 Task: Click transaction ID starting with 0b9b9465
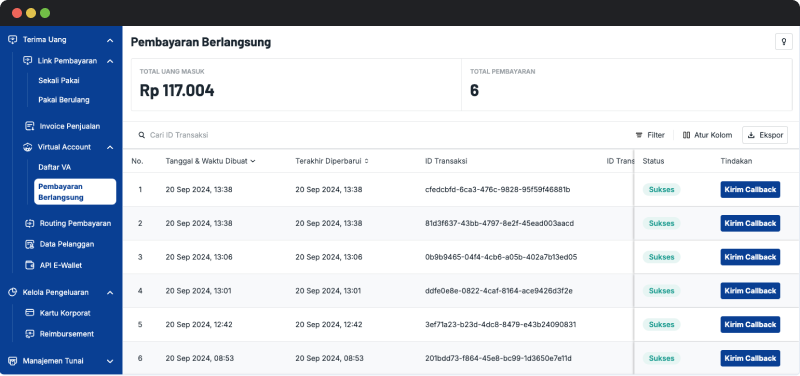click(501, 257)
